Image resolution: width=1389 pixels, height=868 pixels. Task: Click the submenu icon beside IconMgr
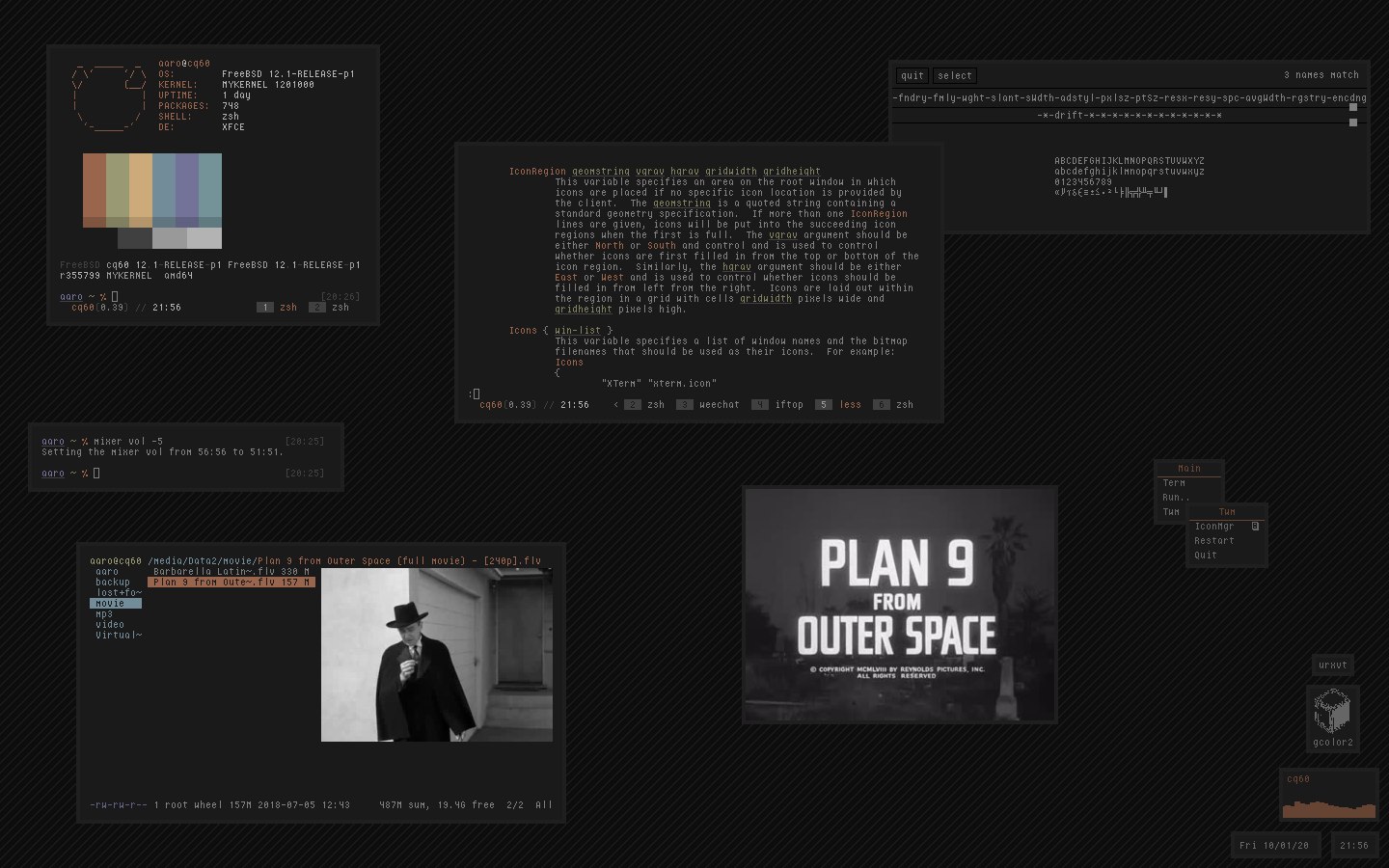pos(1256,527)
